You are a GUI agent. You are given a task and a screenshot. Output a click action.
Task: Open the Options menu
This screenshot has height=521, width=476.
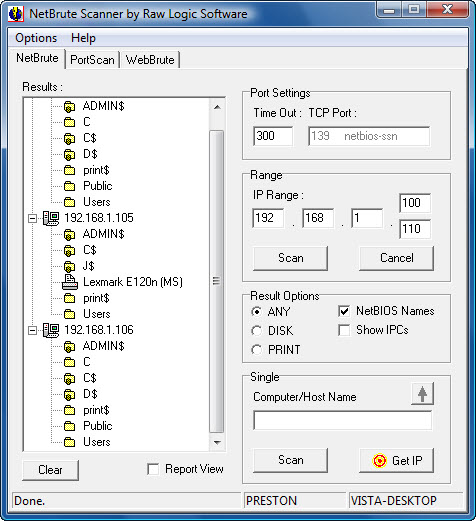pos(36,38)
